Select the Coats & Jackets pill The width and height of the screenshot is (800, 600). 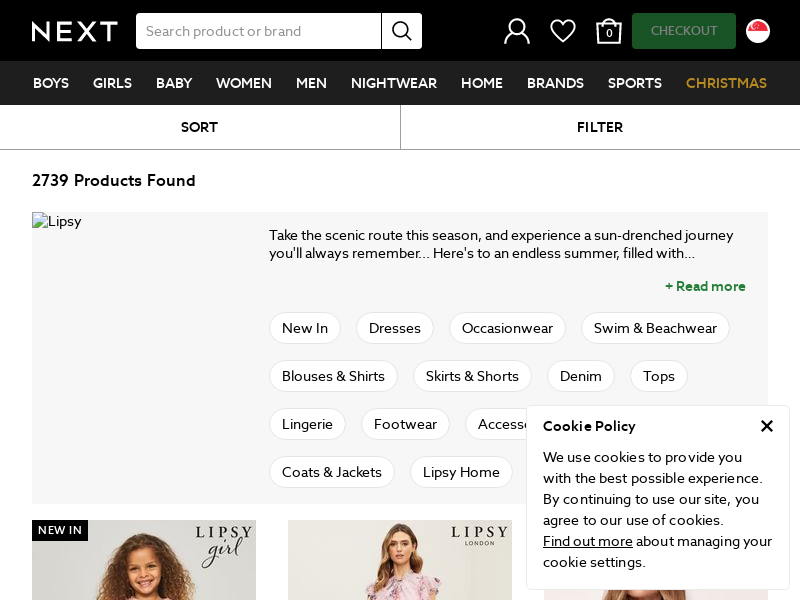[x=332, y=472]
